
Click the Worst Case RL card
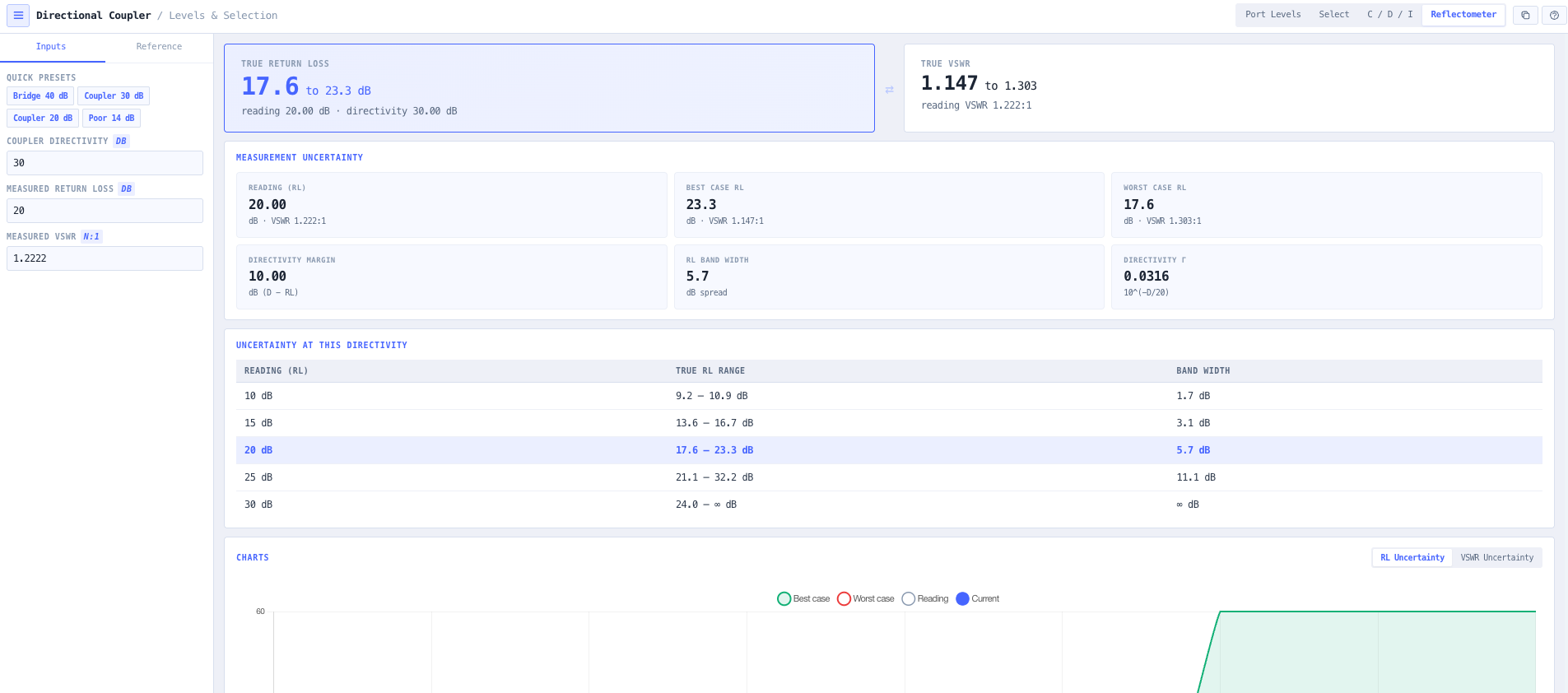(x=1327, y=205)
